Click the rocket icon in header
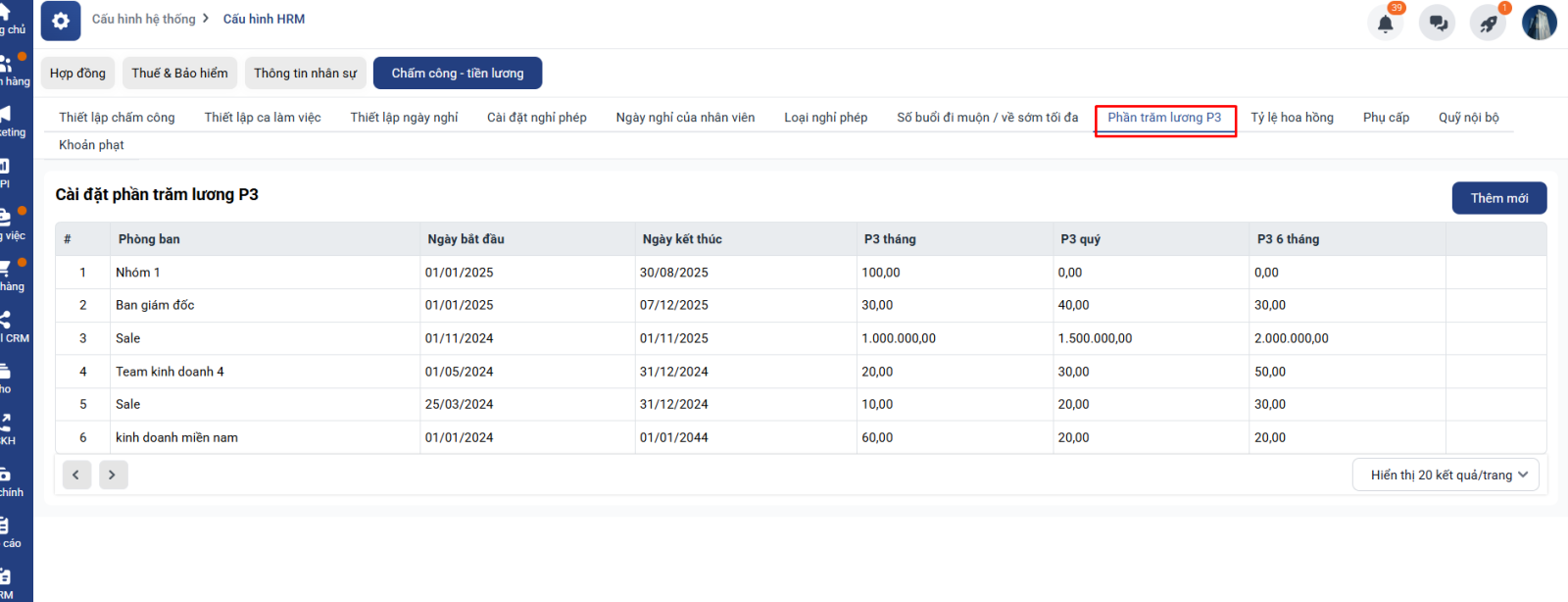The image size is (1568, 602). click(x=1488, y=24)
